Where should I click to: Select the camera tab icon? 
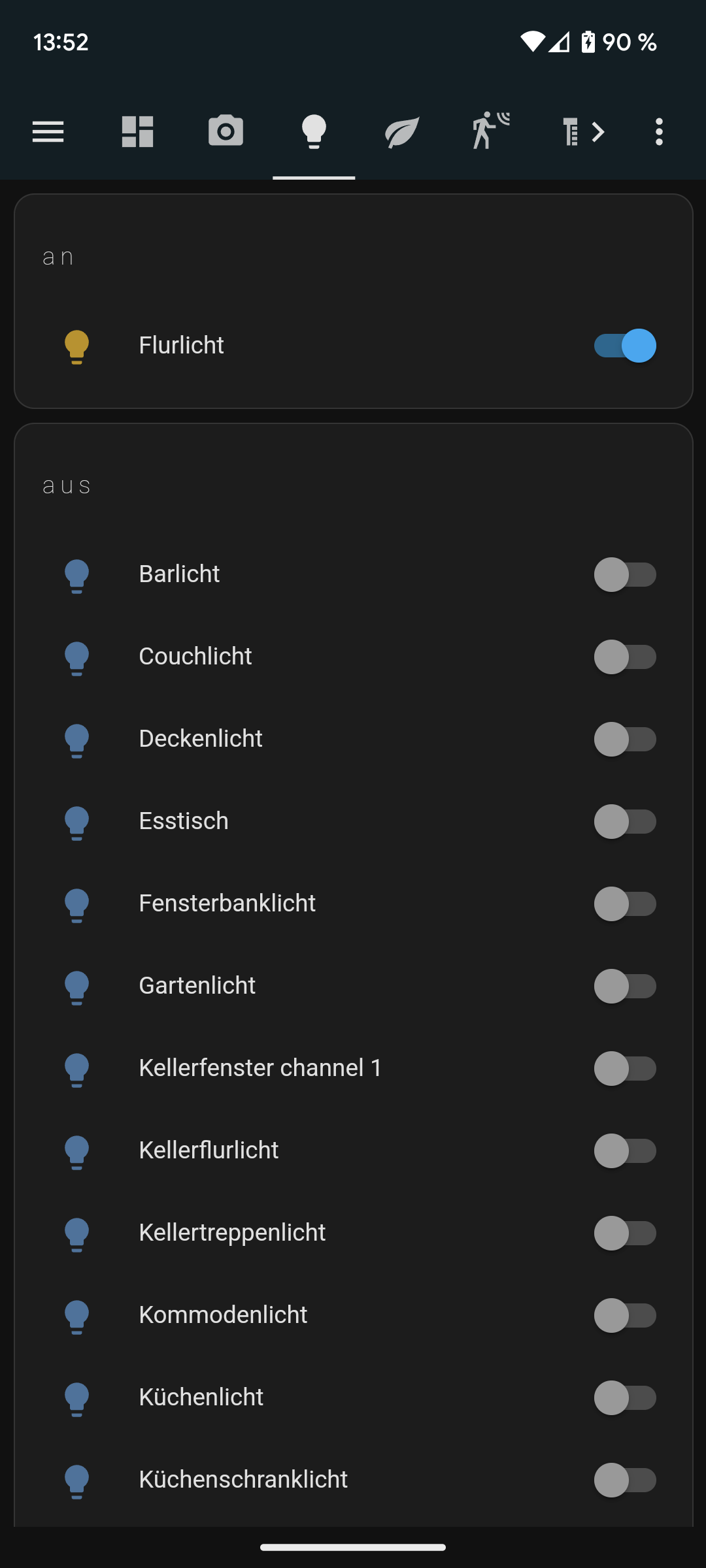pos(226,132)
